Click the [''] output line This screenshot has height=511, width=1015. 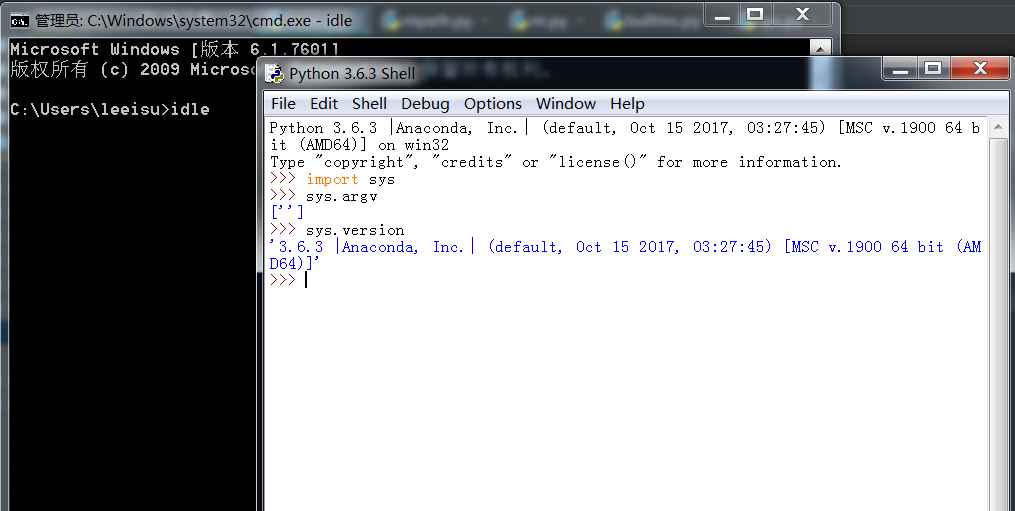point(287,212)
